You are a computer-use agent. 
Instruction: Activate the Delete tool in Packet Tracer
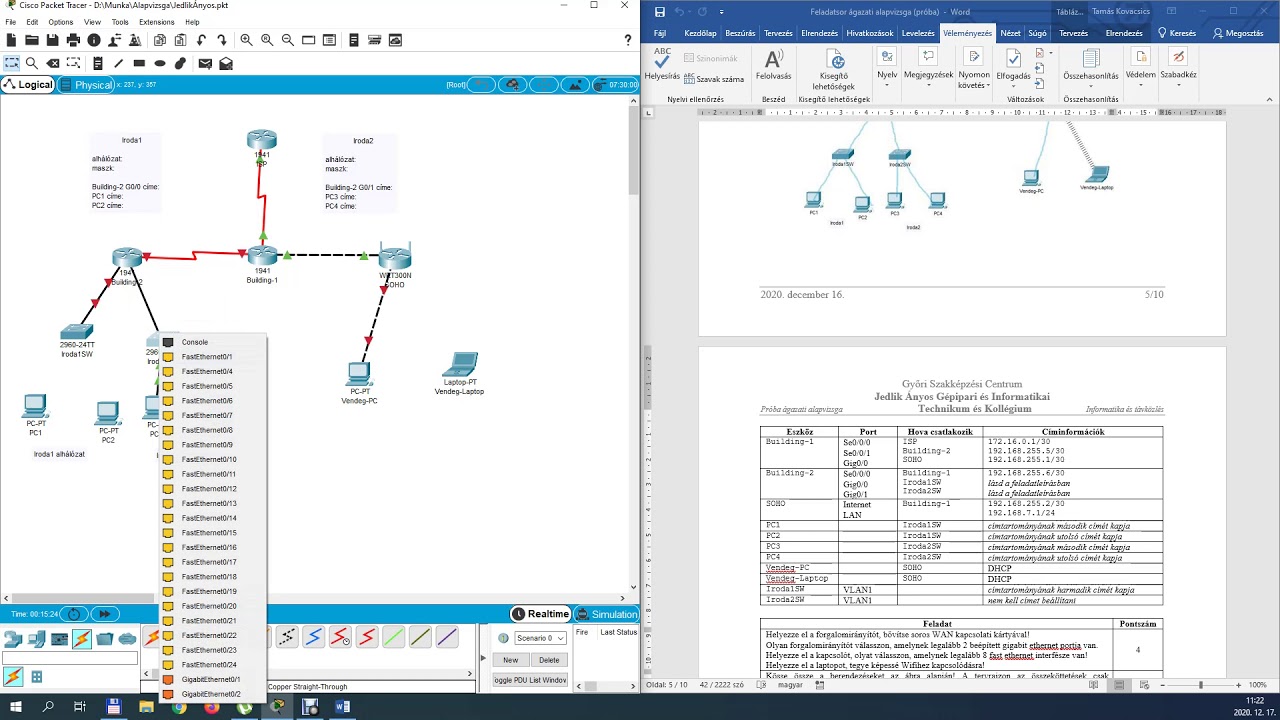(x=53, y=63)
